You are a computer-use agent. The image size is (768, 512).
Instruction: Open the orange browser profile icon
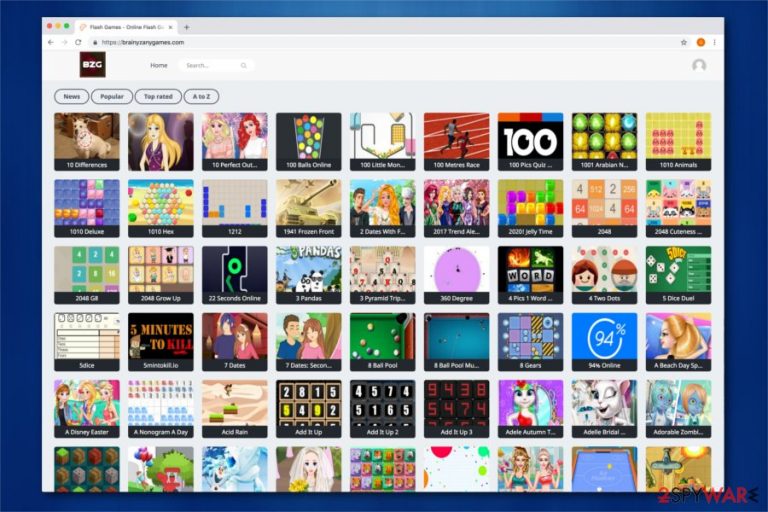pyautogui.click(x=701, y=43)
